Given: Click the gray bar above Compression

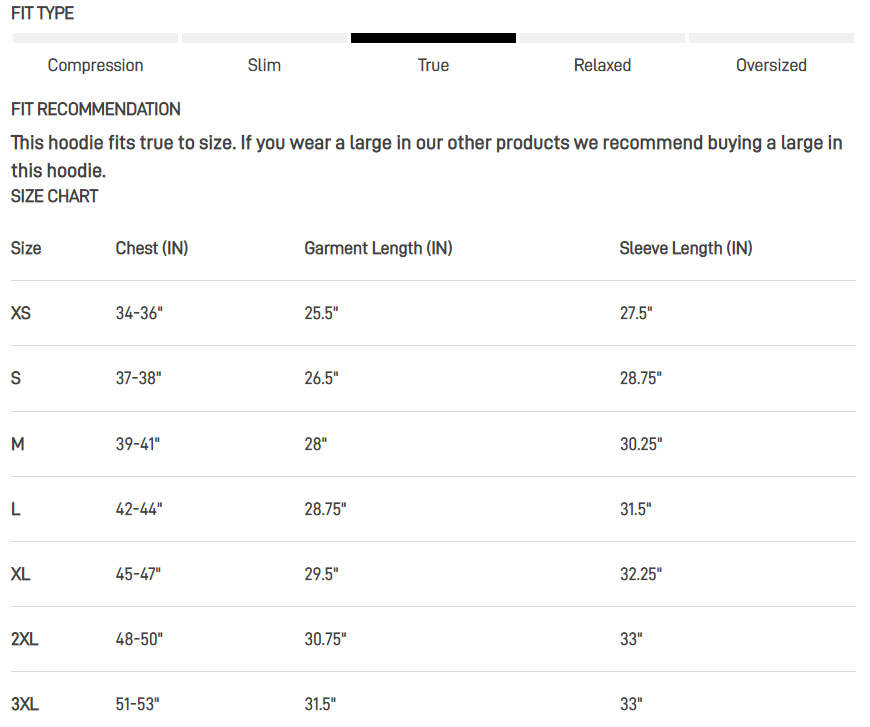Looking at the screenshot, I should pos(95,38).
